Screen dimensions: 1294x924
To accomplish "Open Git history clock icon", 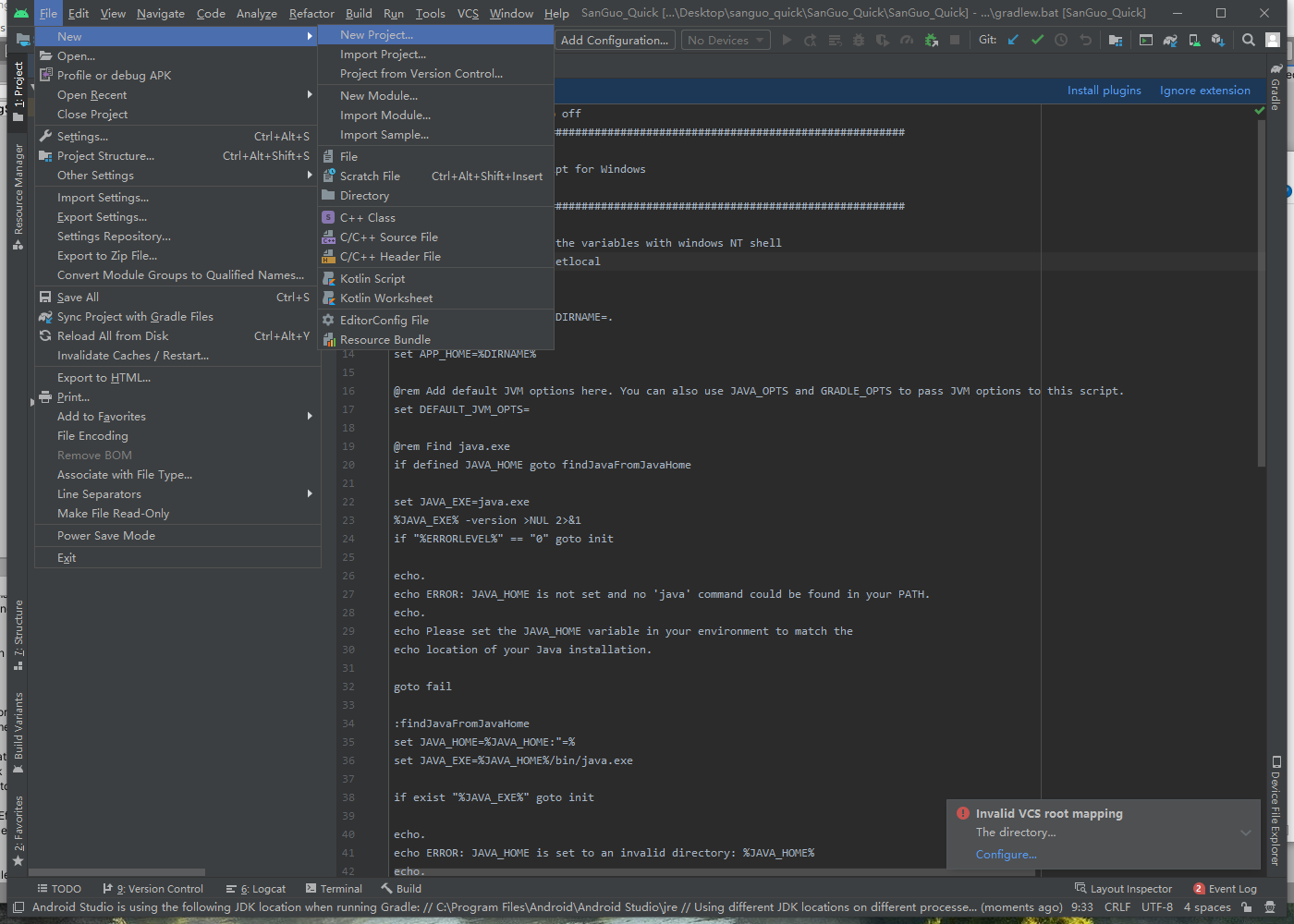I will [1061, 40].
